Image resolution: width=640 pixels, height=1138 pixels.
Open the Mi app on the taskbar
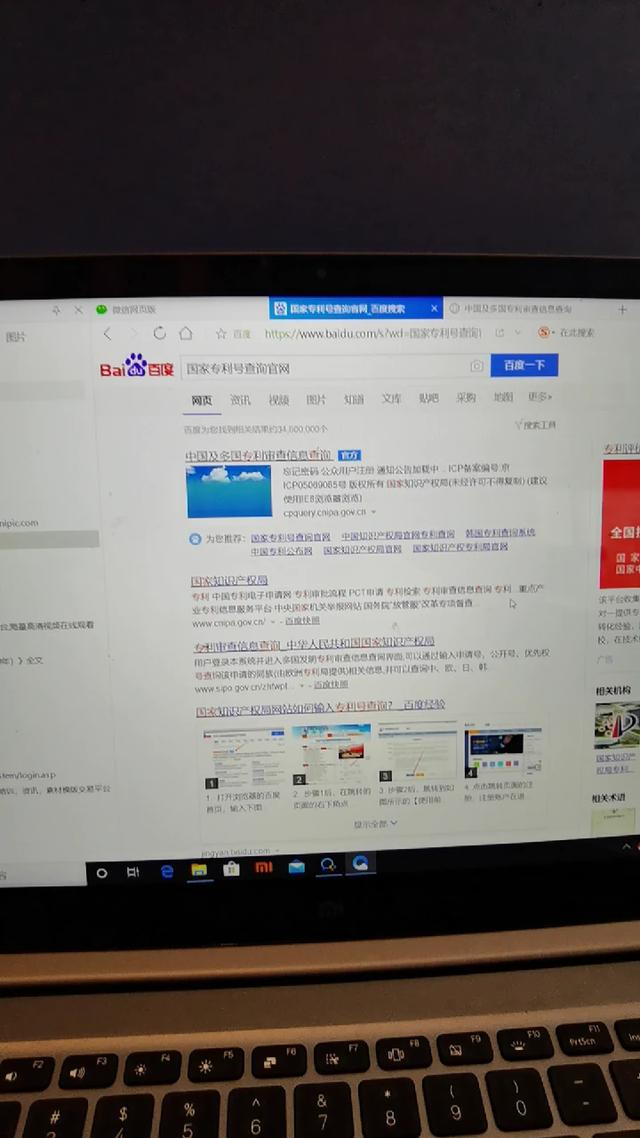click(x=264, y=867)
